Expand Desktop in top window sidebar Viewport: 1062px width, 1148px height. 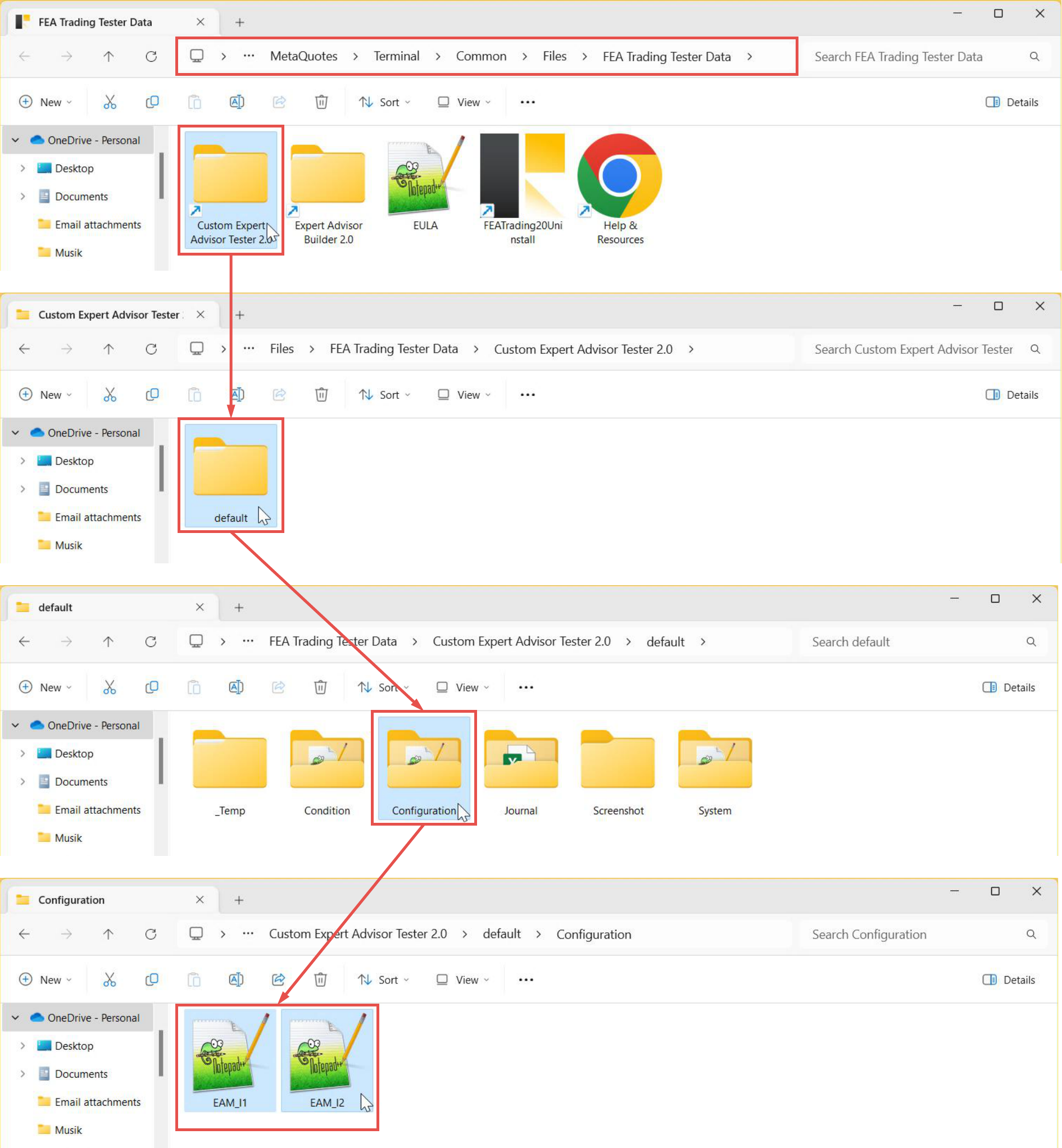[22, 168]
